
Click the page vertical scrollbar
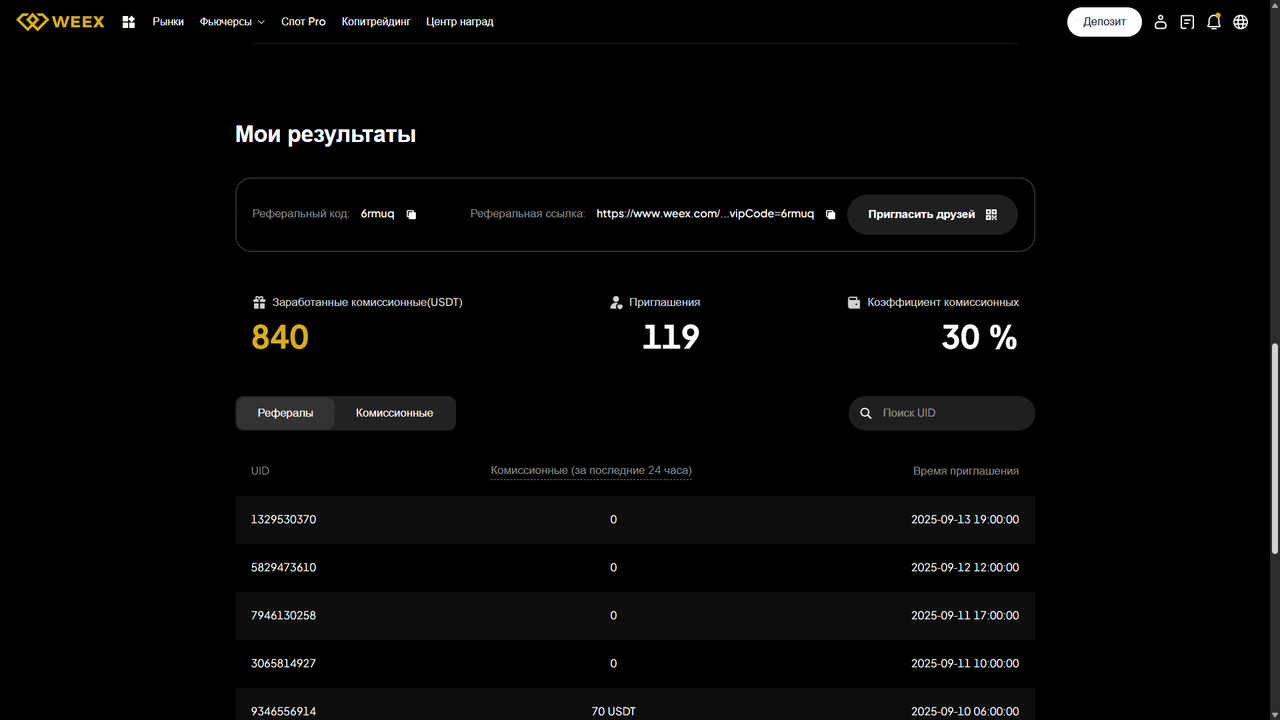(1274, 448)
